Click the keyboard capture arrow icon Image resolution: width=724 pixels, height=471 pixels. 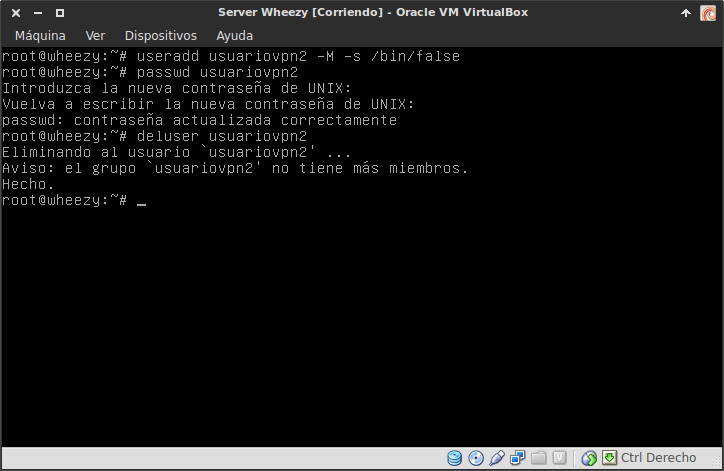(x=608, y=459)
